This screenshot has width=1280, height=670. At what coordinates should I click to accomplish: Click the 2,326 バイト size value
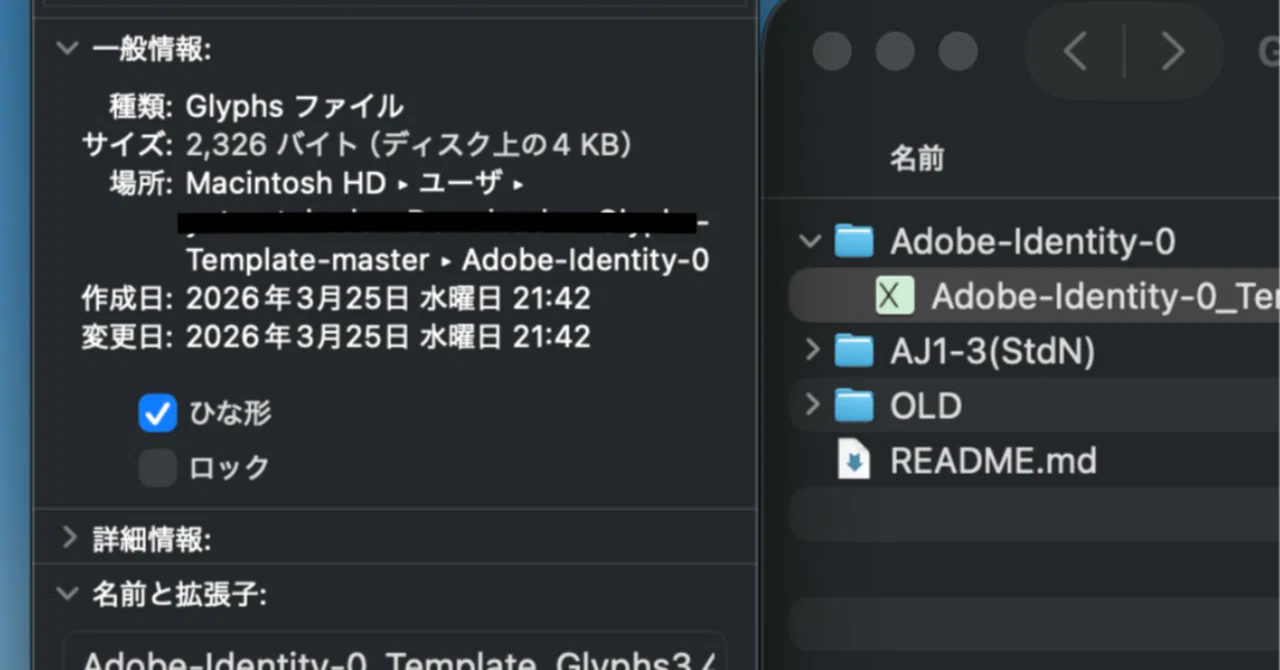pos(409,145)
